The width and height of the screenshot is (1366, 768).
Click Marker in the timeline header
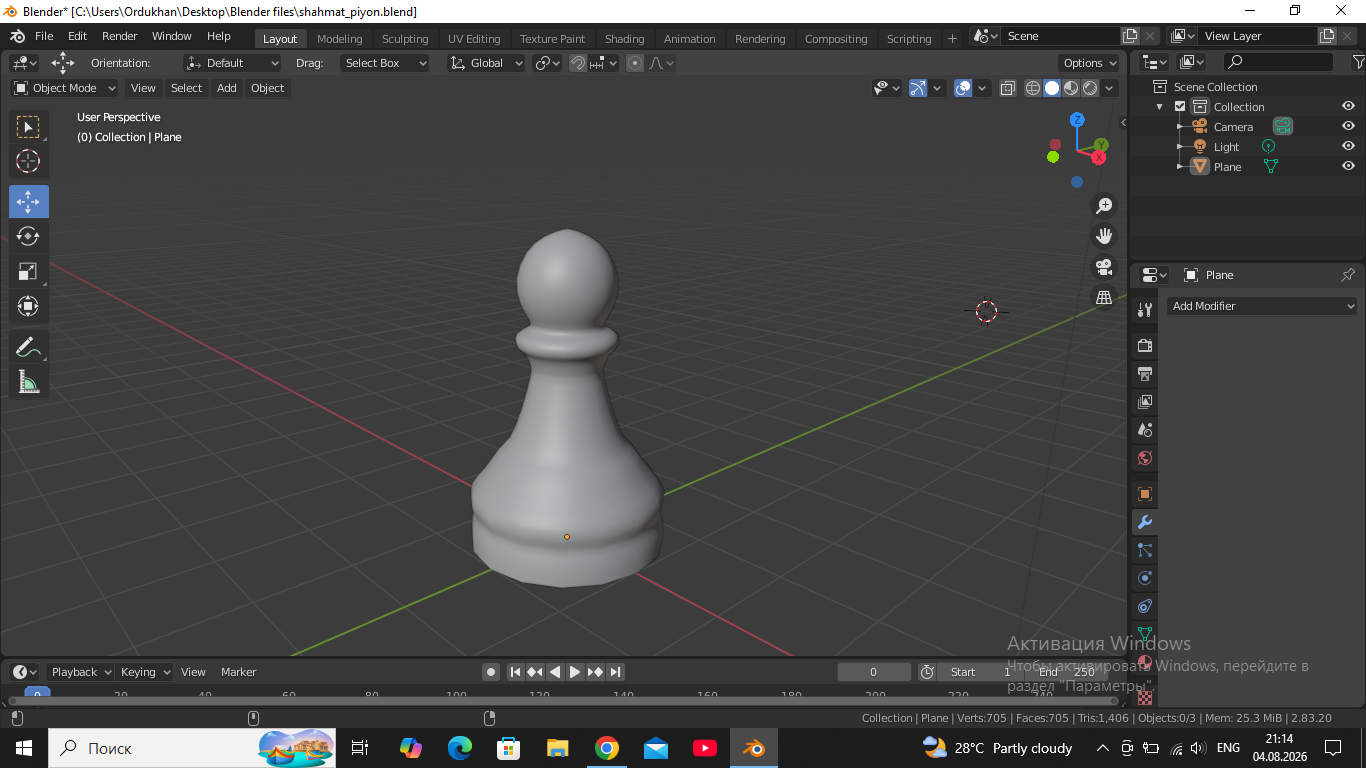[238, 672]
